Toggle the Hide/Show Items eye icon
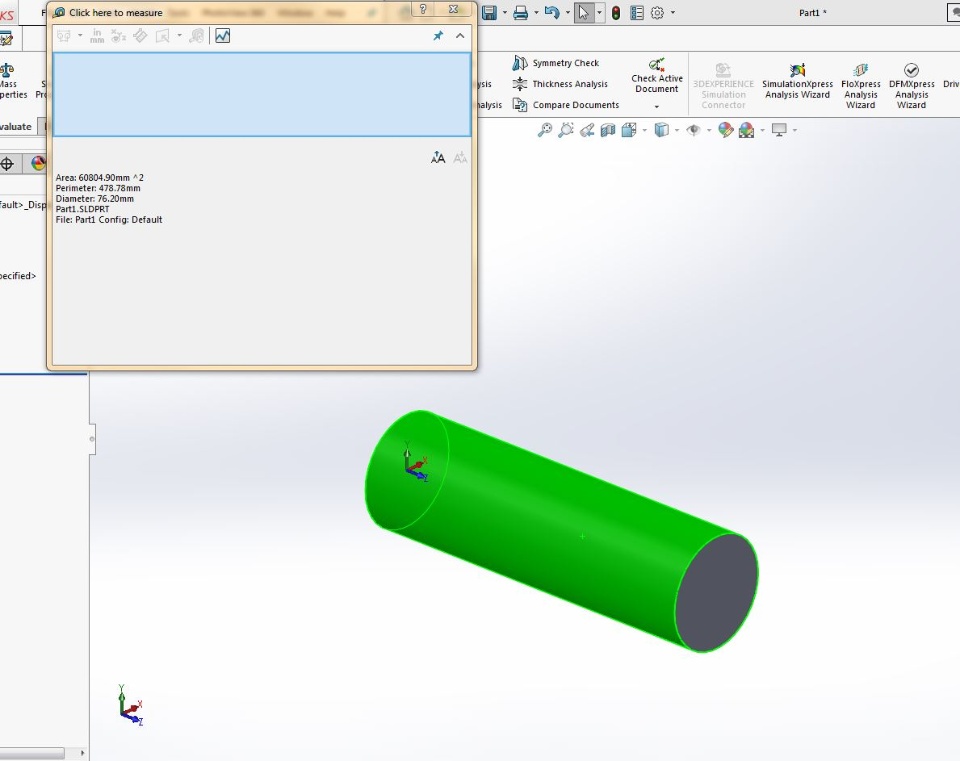Screen dimensions: 960x761 [x=693, y=130]
